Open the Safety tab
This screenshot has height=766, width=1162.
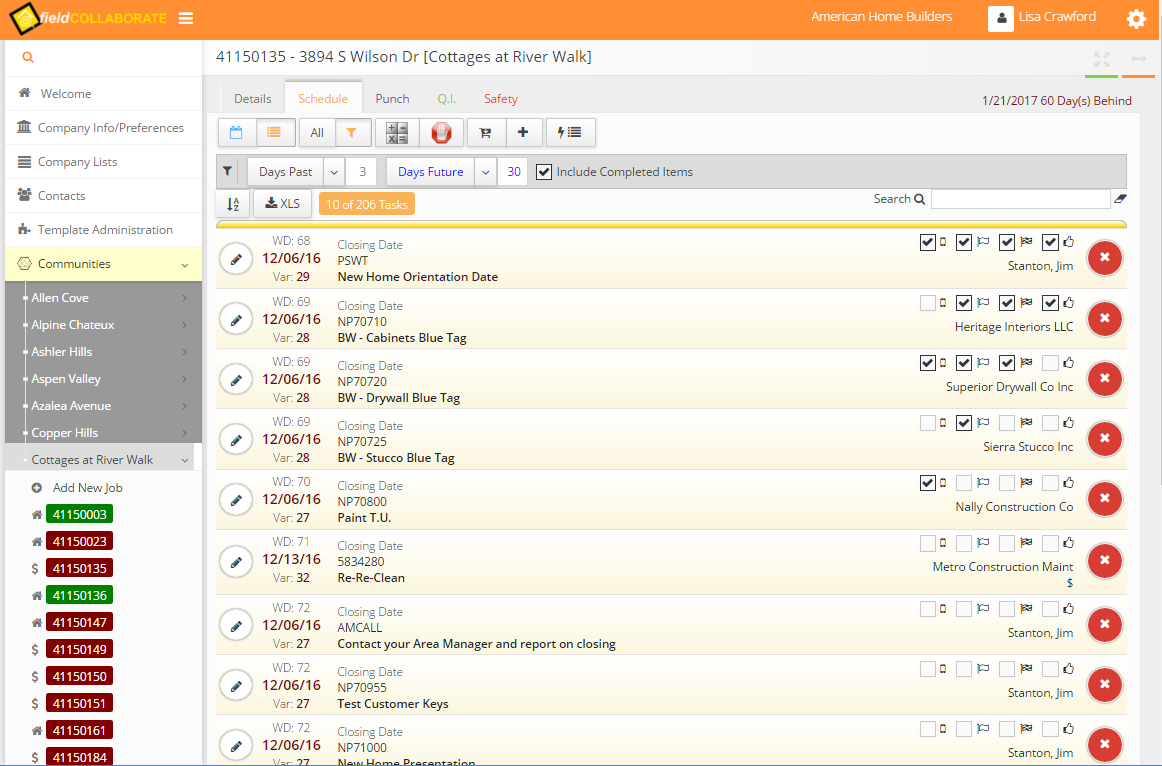click(500, 98)
